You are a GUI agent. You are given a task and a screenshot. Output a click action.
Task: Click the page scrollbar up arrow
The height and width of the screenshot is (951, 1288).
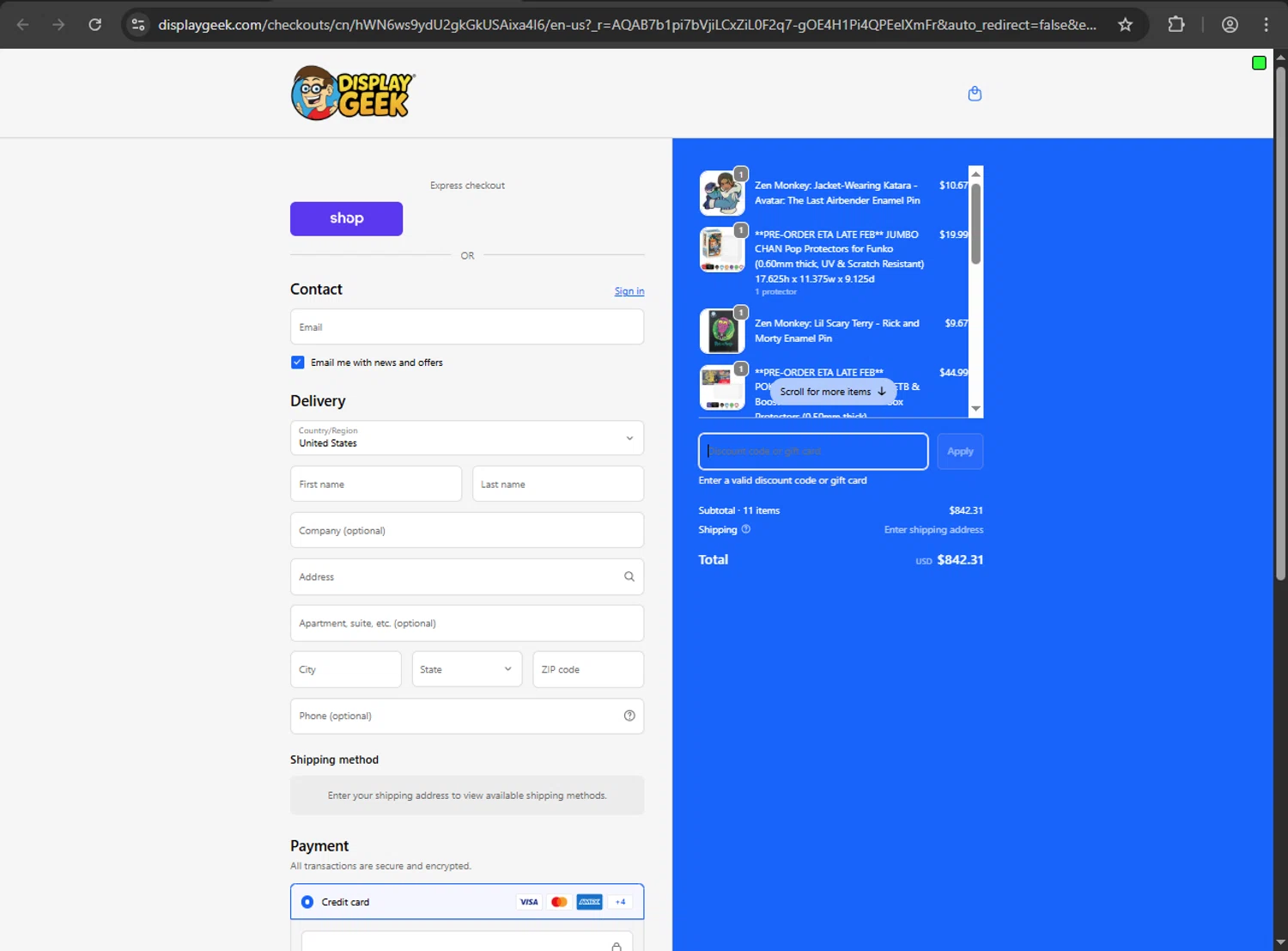click(x=1280, y=57)
